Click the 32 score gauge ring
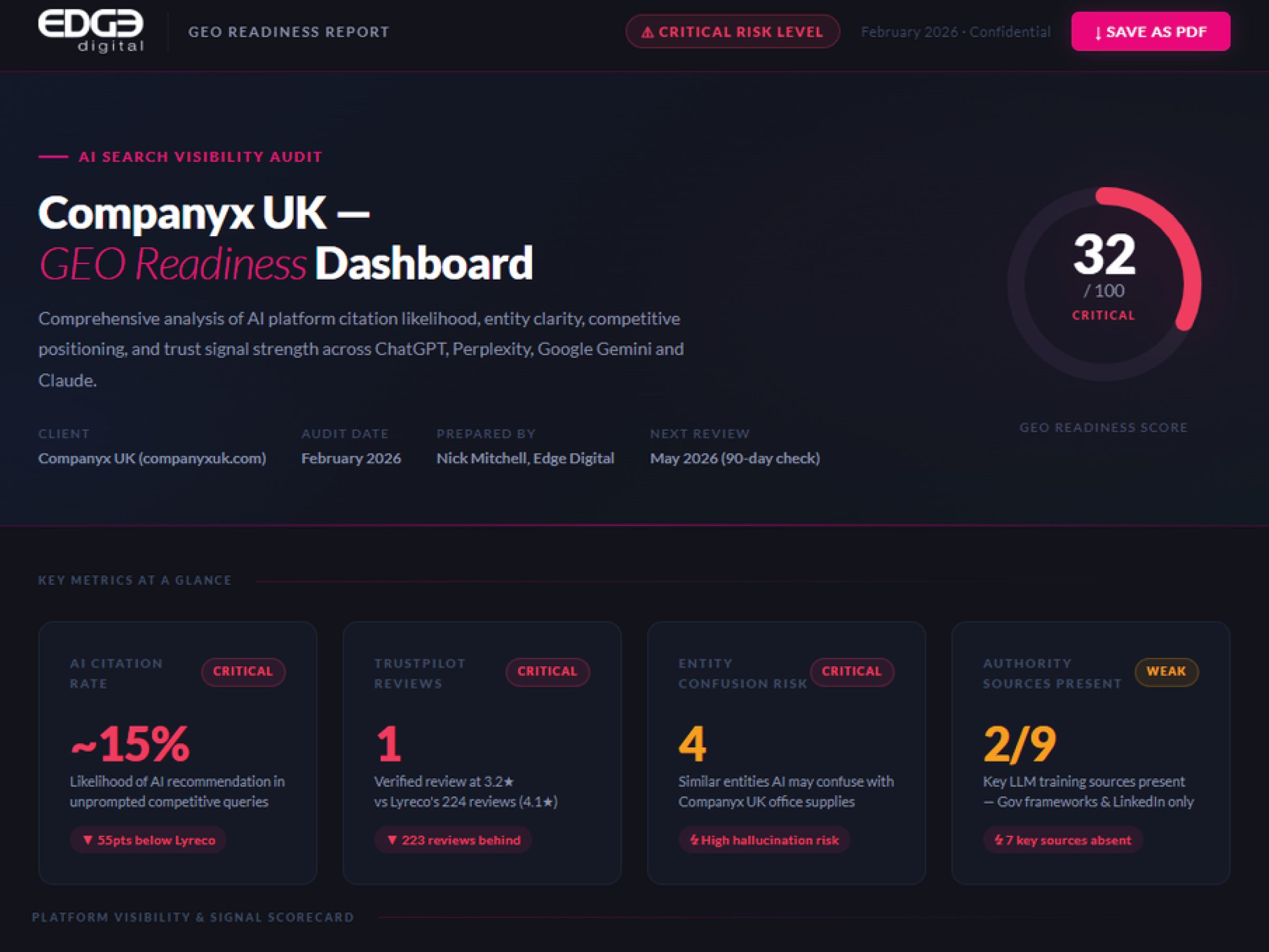Screen dimensions: 1269x952 (1104, 284)
